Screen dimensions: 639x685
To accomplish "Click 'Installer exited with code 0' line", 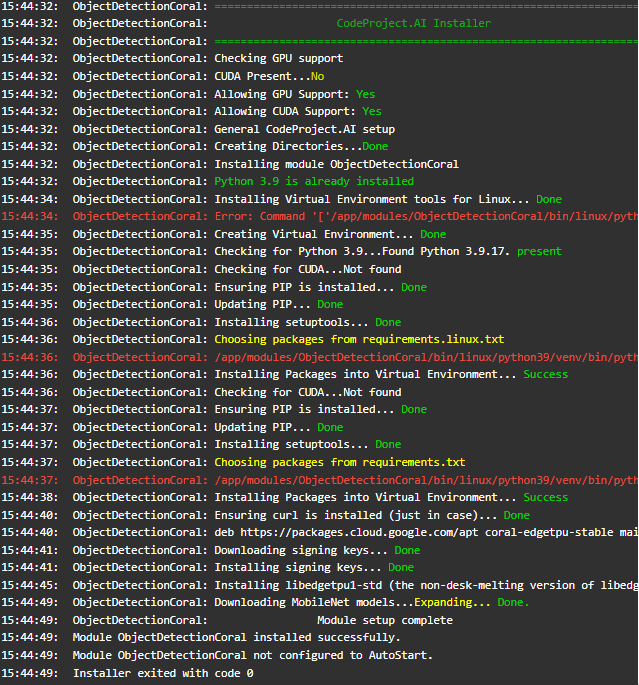I will [128, 673].
